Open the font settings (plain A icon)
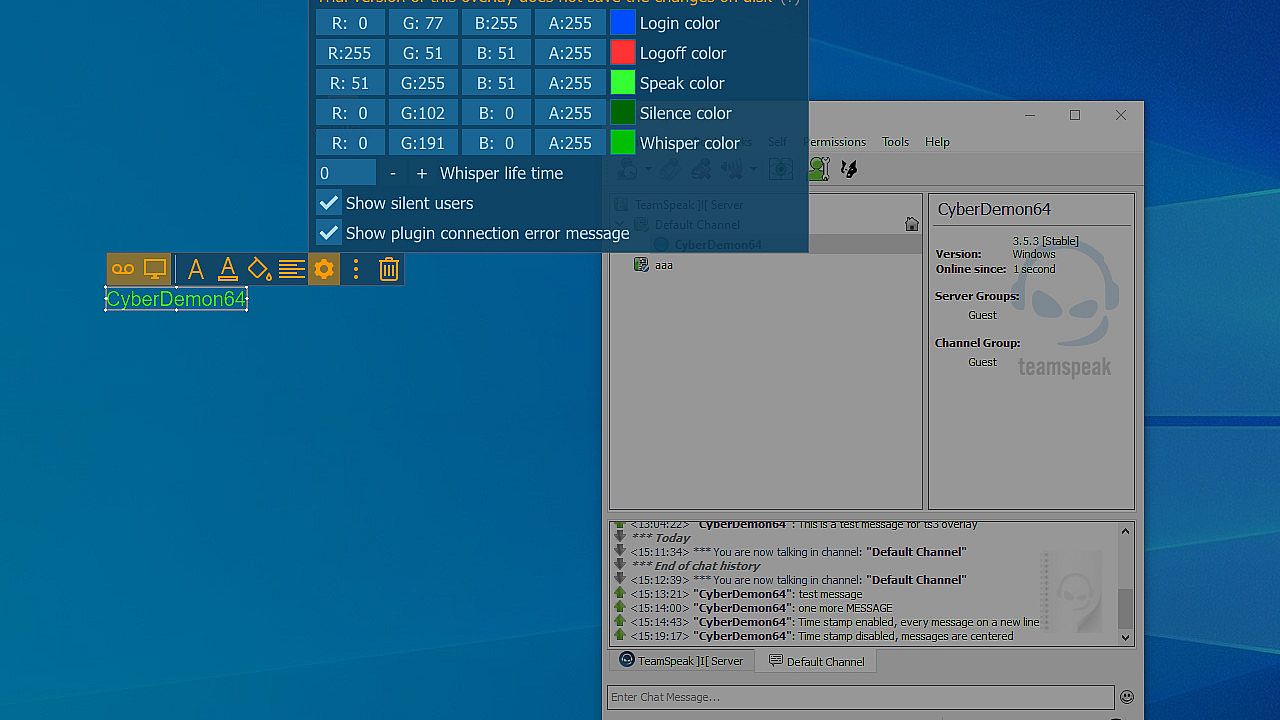Image resolution: width=1280 pixels, height=720 pixels. pyautogui.click(x=196, y=269)
